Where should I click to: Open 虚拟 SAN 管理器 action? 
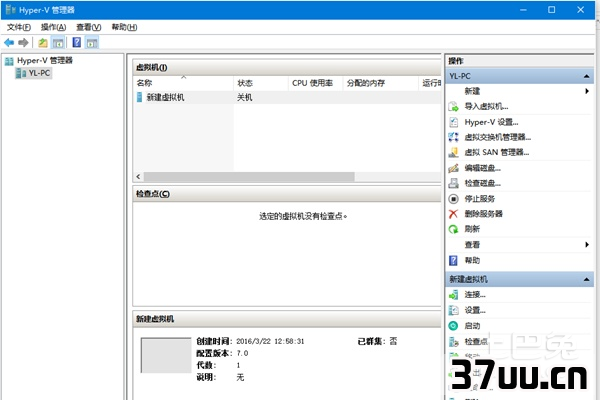[x=497, y=152]
